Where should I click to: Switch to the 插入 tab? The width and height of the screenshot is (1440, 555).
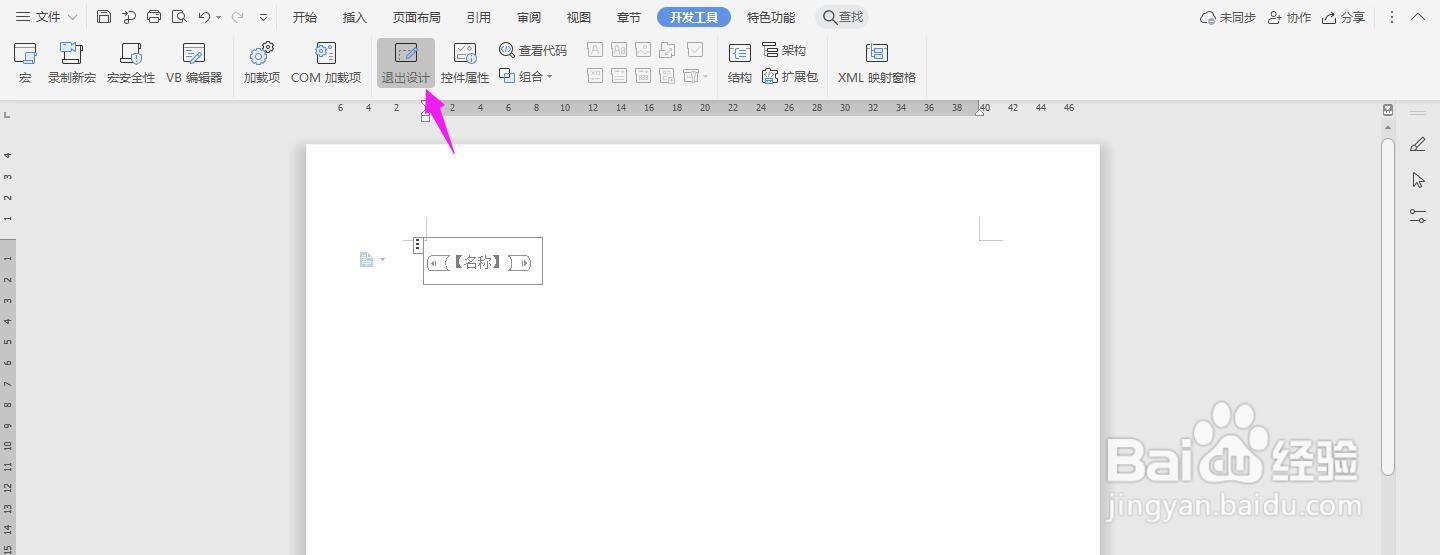click(355, 17)
